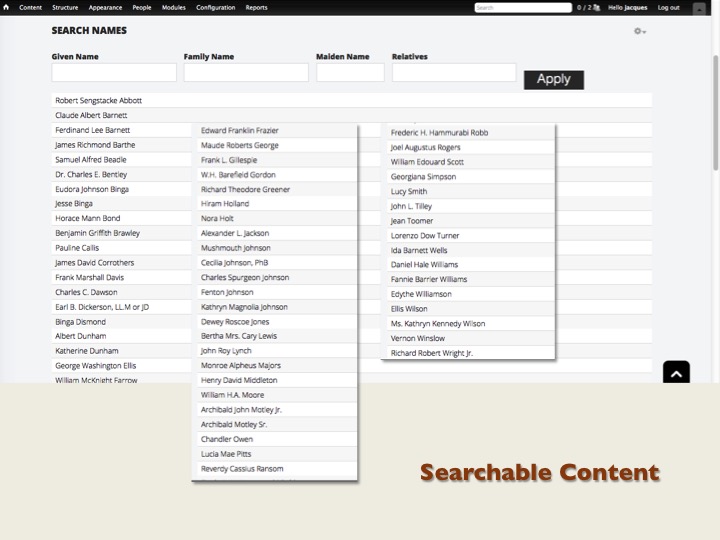Open the Configuration menu
The height and width of the screenshot is (540, 720).
click(x=215, y=7)
